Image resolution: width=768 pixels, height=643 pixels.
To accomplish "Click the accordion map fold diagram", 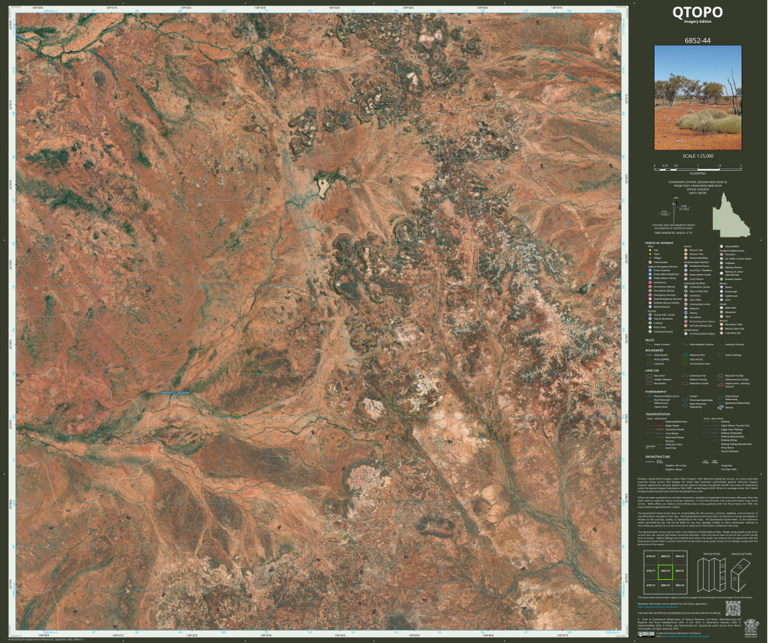I will [x=712, y=575].
